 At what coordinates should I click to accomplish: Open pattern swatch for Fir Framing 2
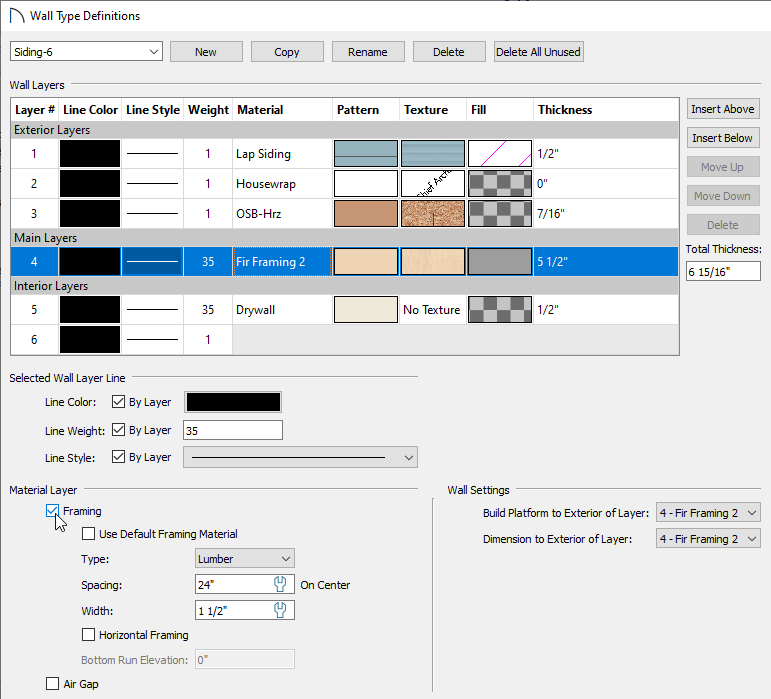click(366, 262)
